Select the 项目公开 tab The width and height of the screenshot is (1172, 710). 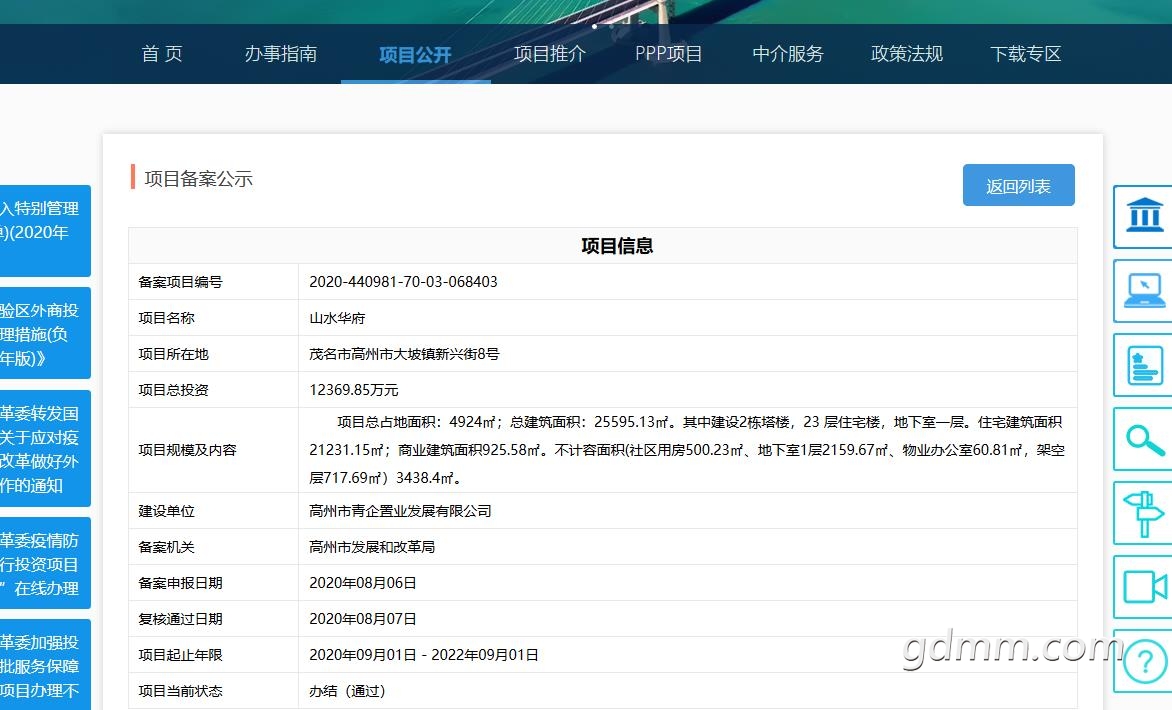[x=416, y=55]
